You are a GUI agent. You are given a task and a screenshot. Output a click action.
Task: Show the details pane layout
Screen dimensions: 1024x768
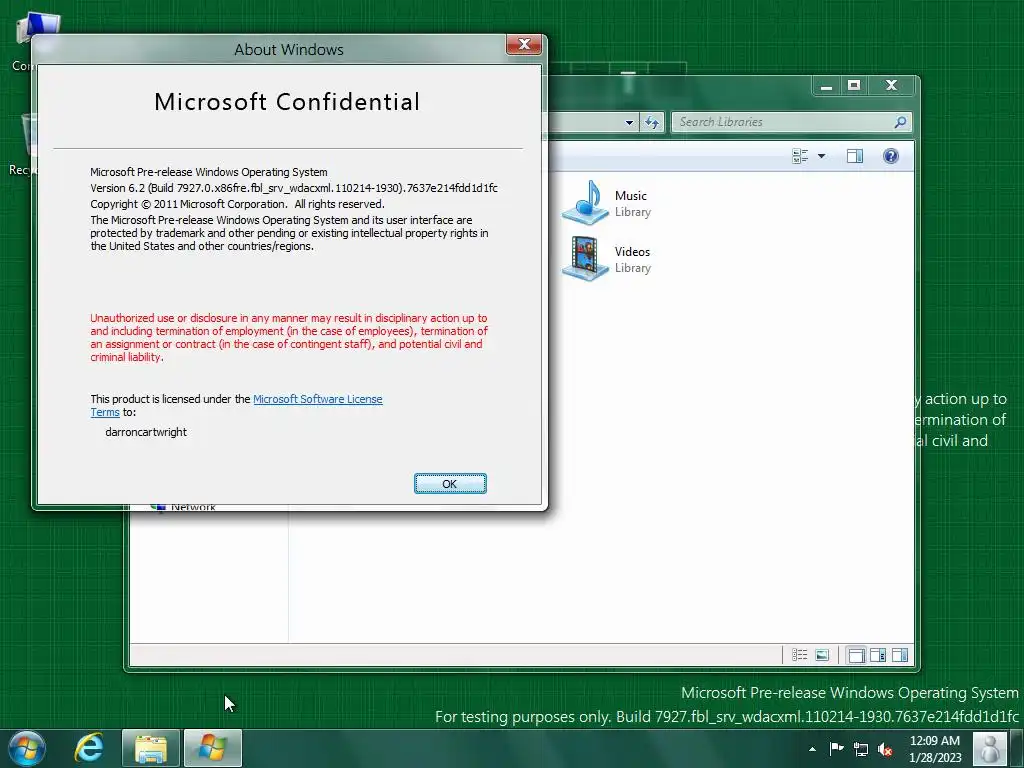click(878, 655)
